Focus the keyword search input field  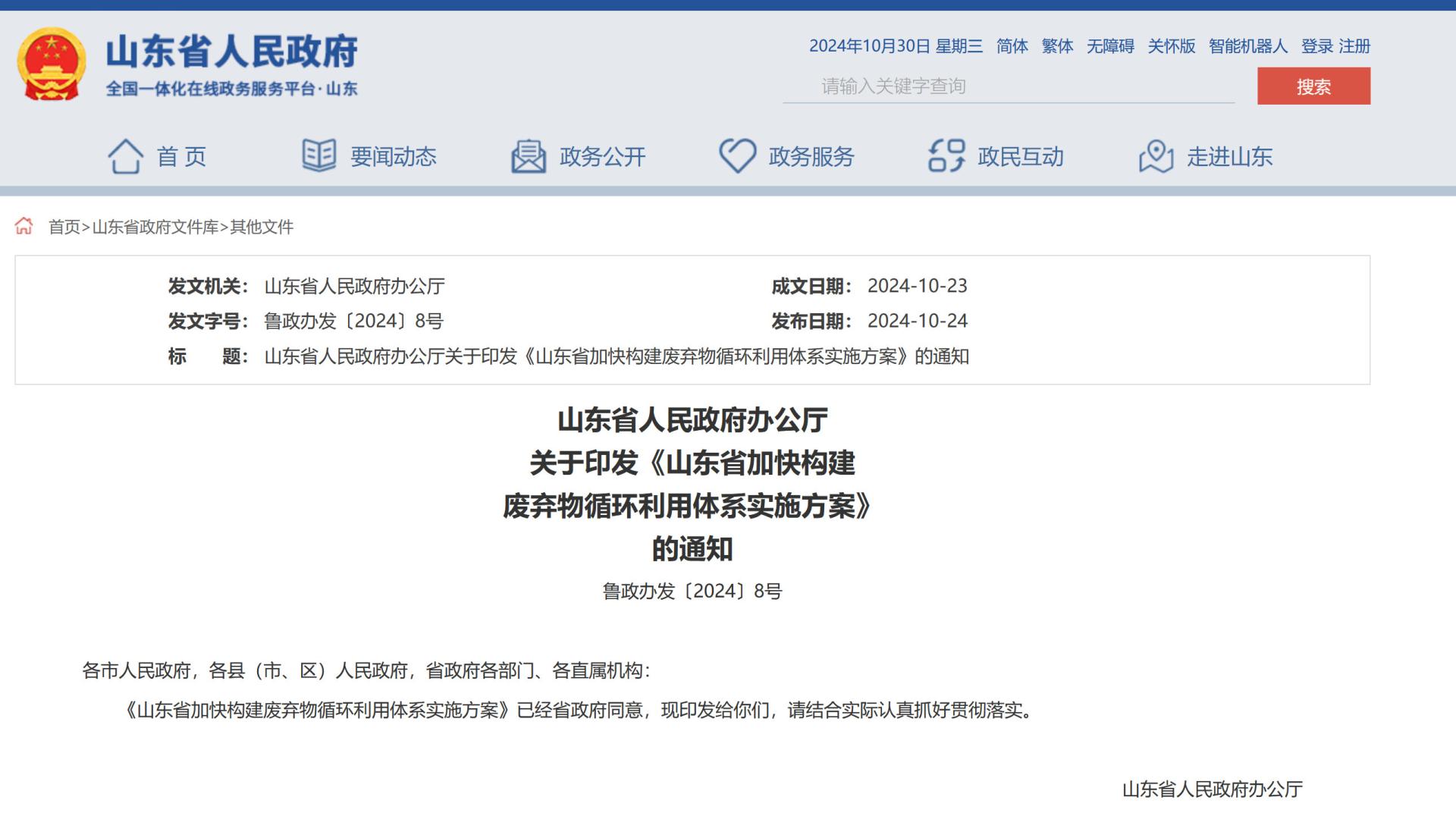(1009, 86)
